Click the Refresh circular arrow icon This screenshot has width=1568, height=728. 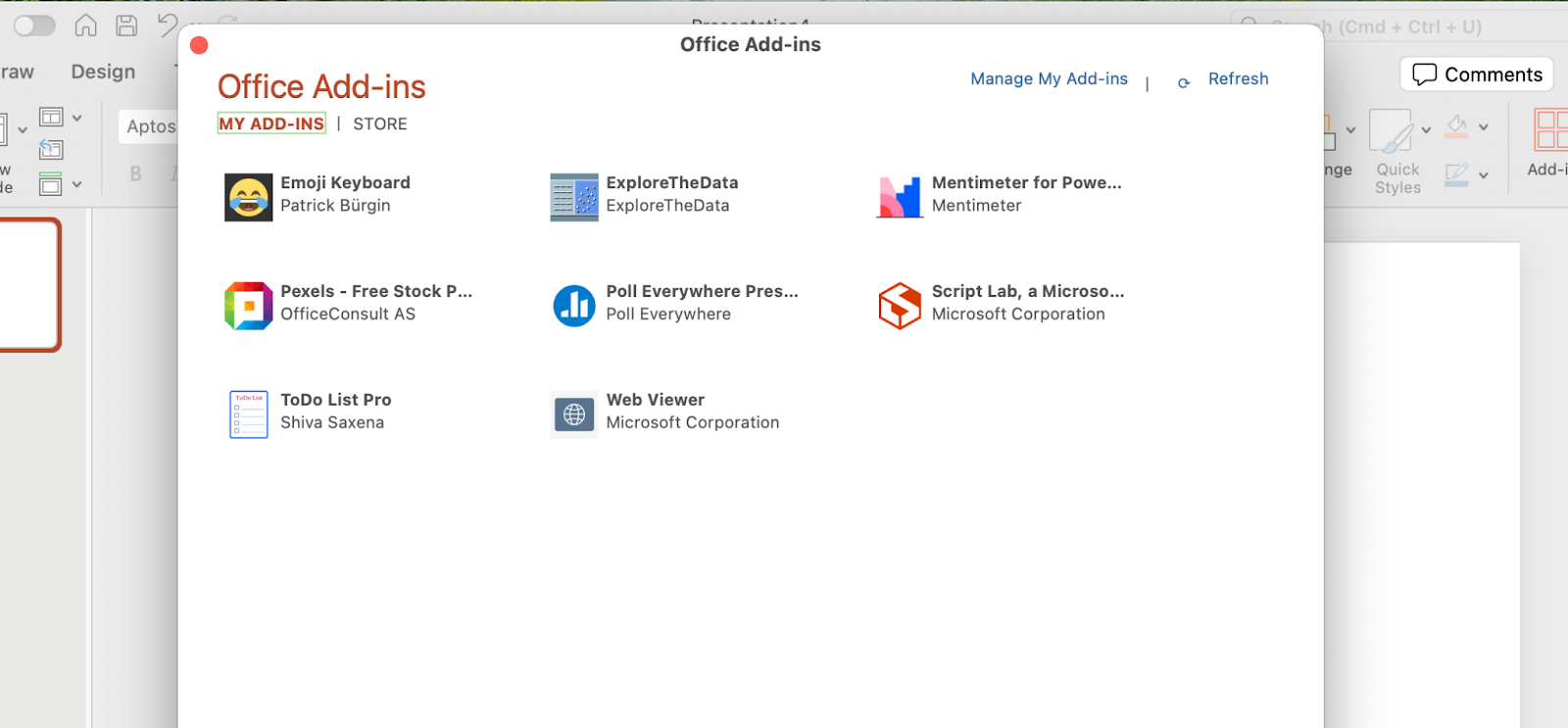point(1184,83)
